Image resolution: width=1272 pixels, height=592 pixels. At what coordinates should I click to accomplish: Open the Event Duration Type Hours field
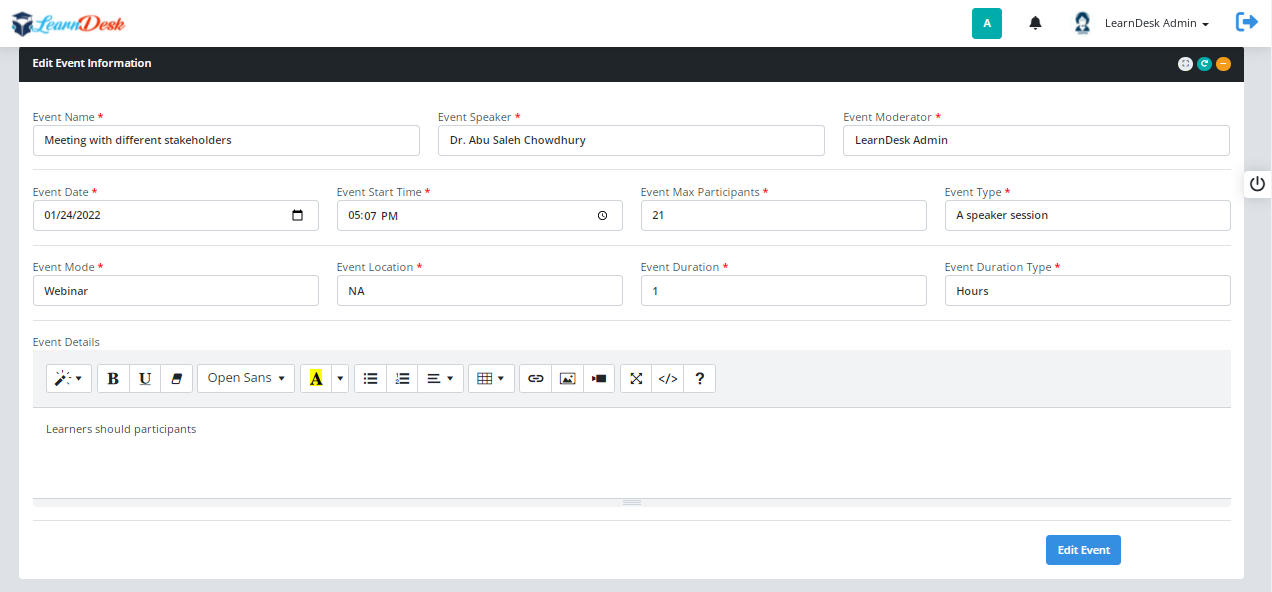1088,291
